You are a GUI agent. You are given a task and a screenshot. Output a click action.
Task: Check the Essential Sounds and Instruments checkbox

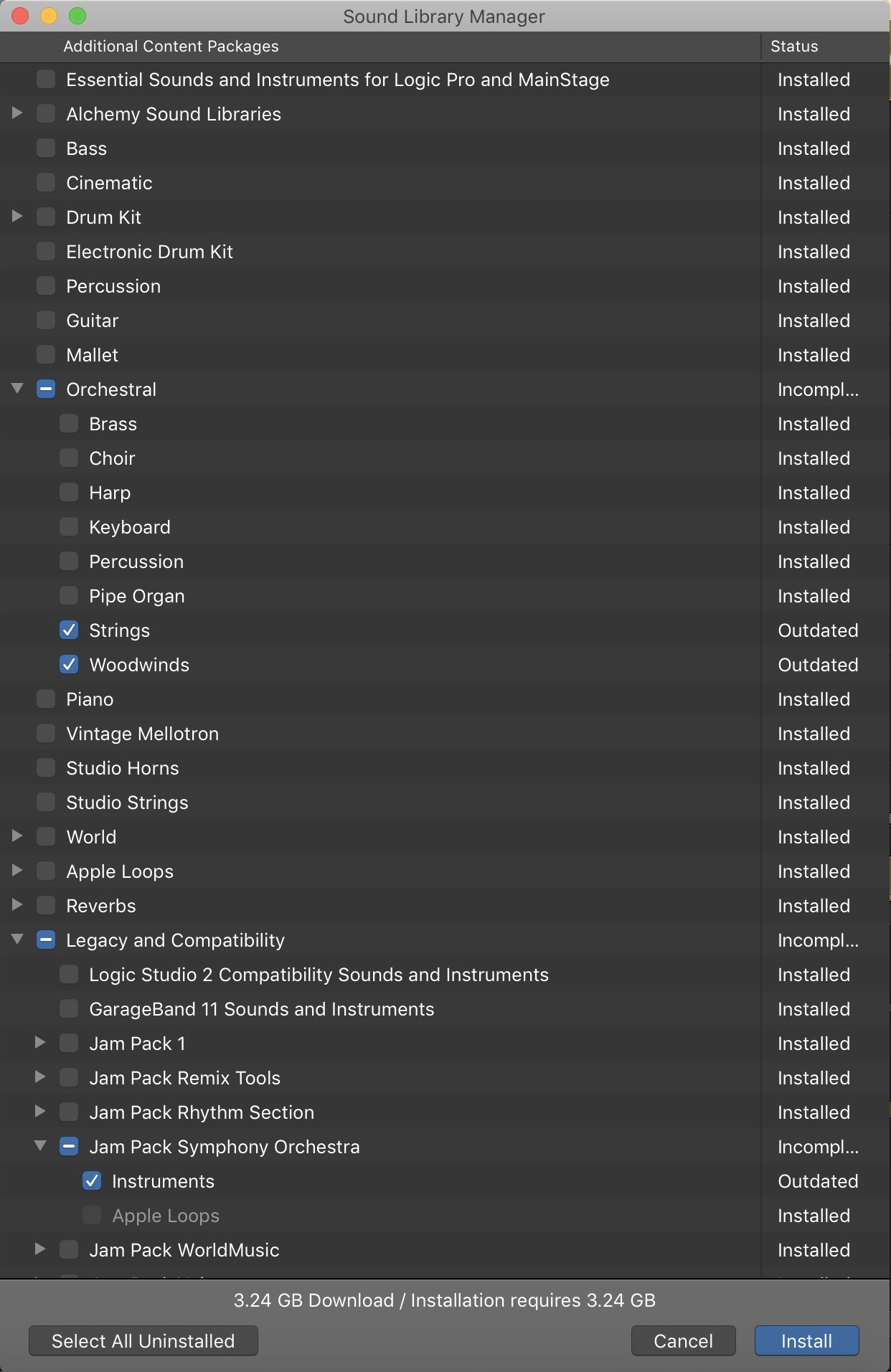pyautogui.click(x=46, y=79)
